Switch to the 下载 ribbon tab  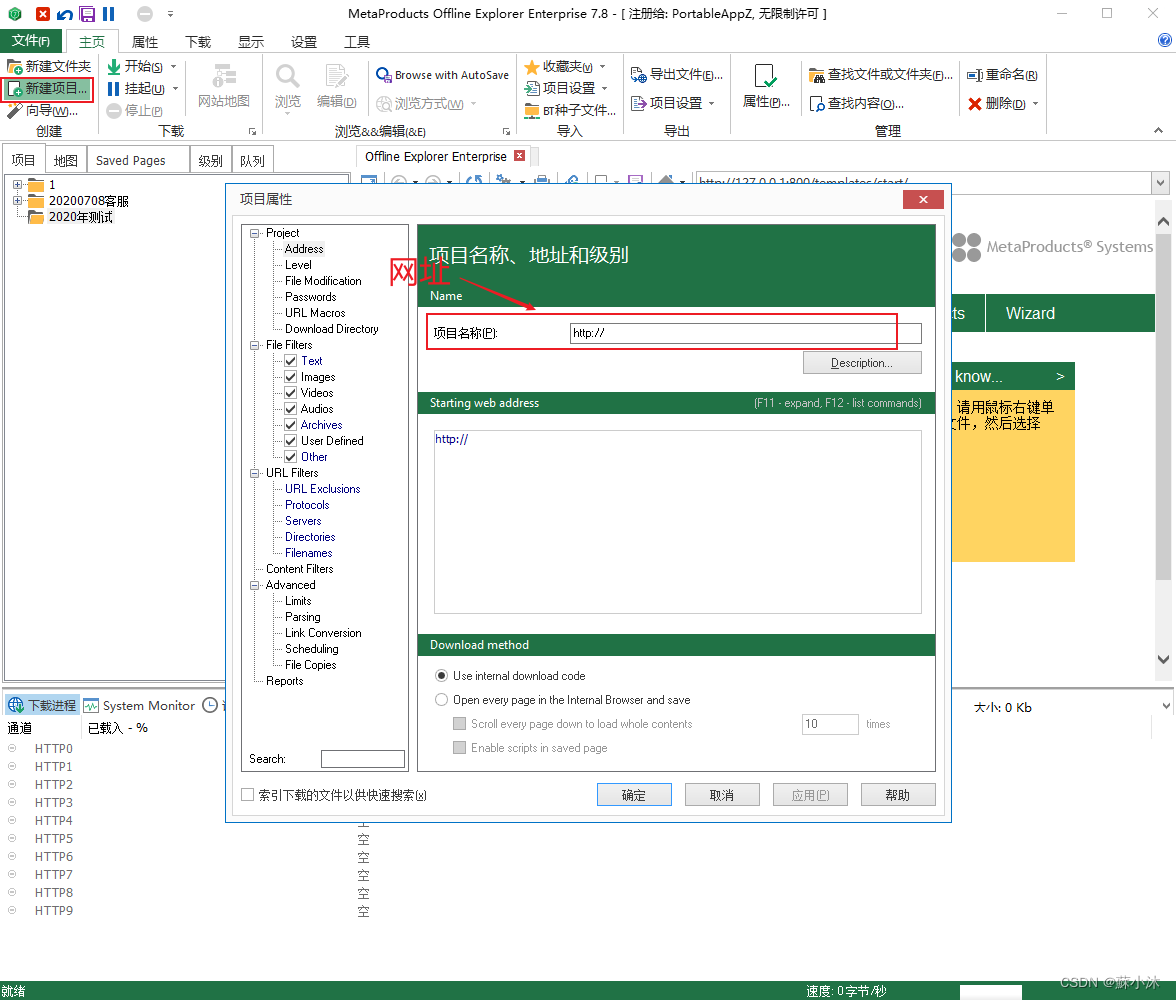[x=198, y=42]
